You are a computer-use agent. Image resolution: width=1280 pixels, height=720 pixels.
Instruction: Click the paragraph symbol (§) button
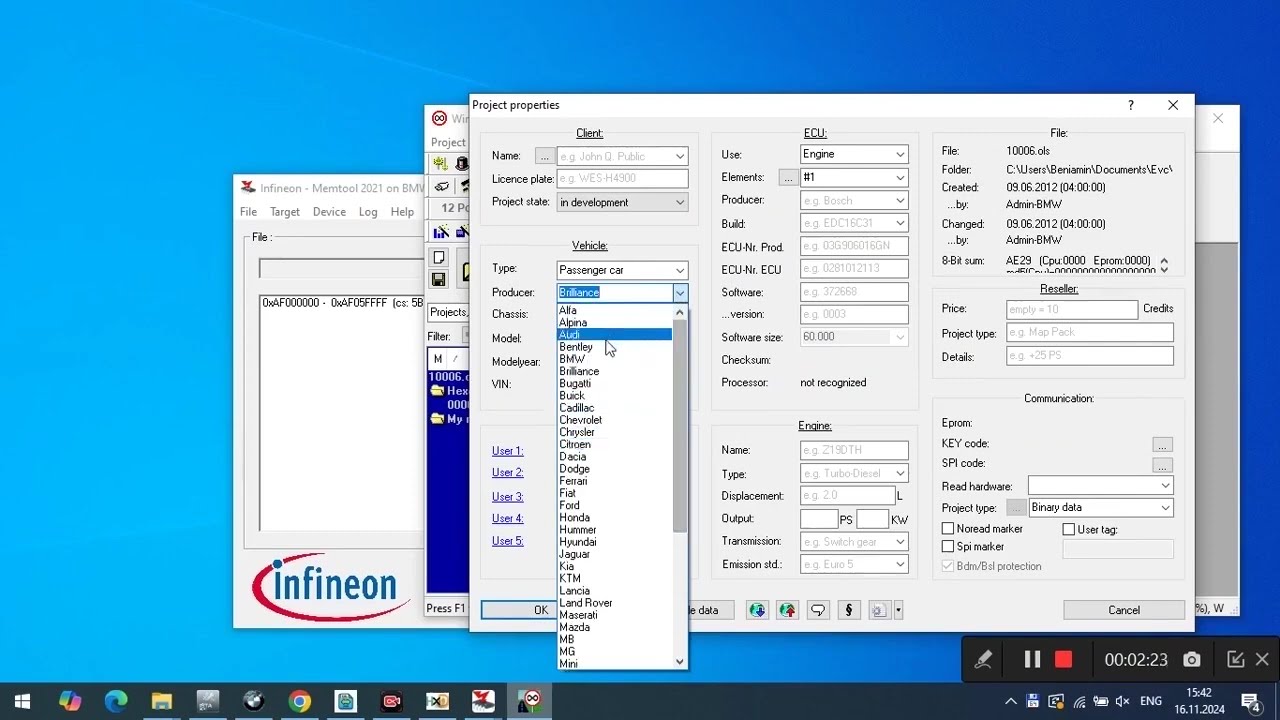[848, 610]
